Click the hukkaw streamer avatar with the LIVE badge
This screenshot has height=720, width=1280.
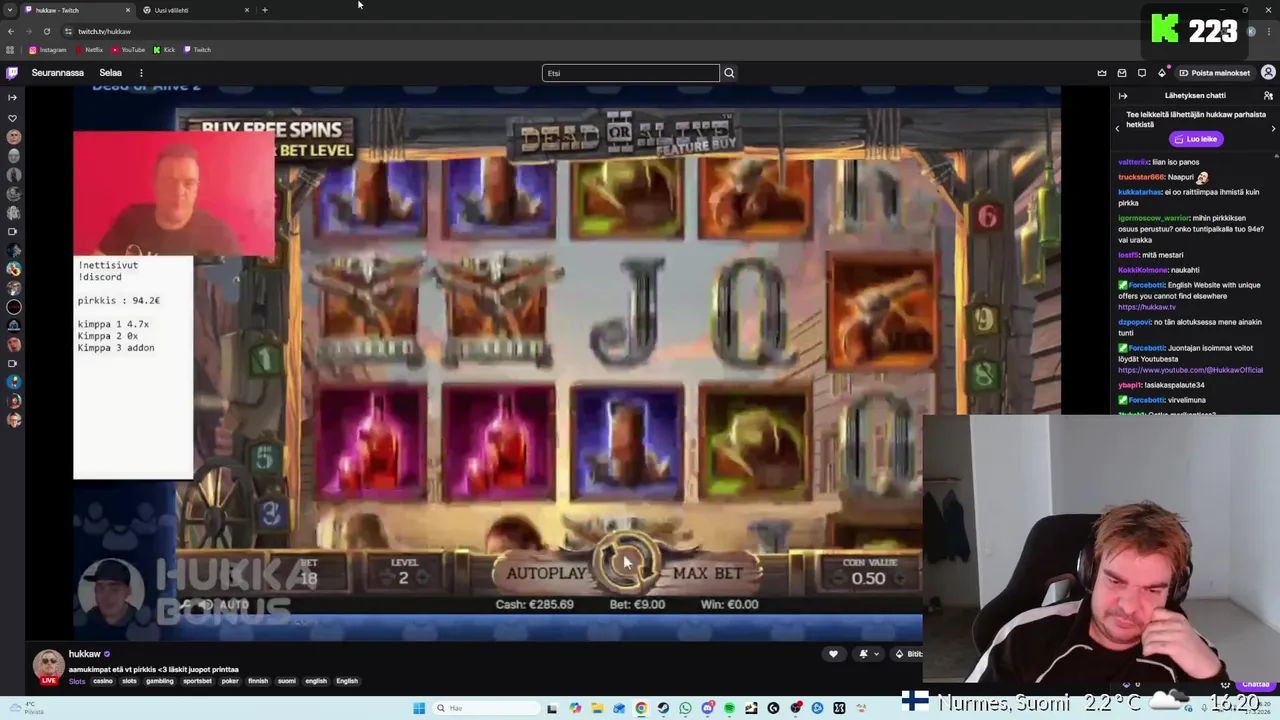[48, 666]
